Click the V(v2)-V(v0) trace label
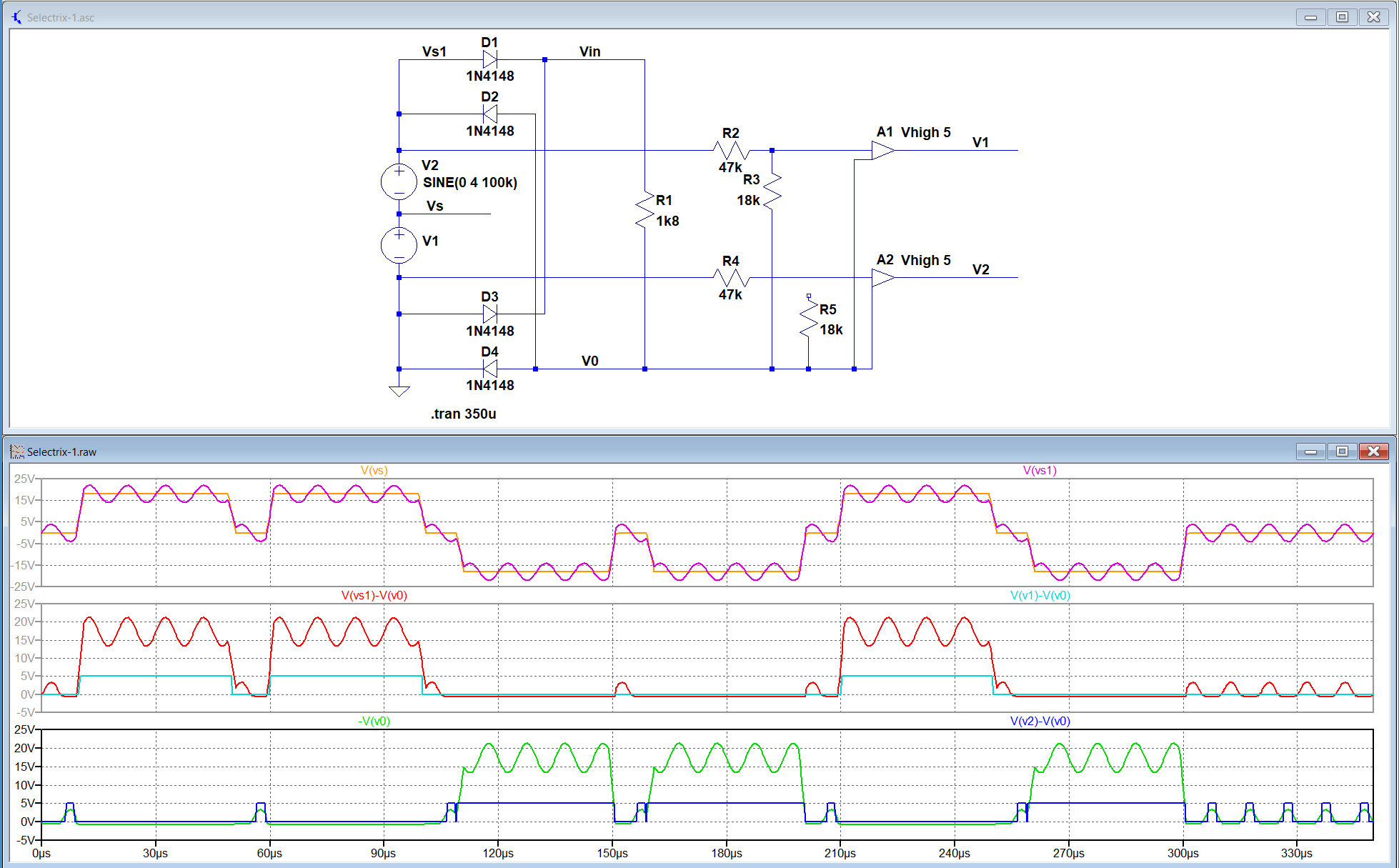Viewport: 1399px width, 868px height. [1040, 721]
